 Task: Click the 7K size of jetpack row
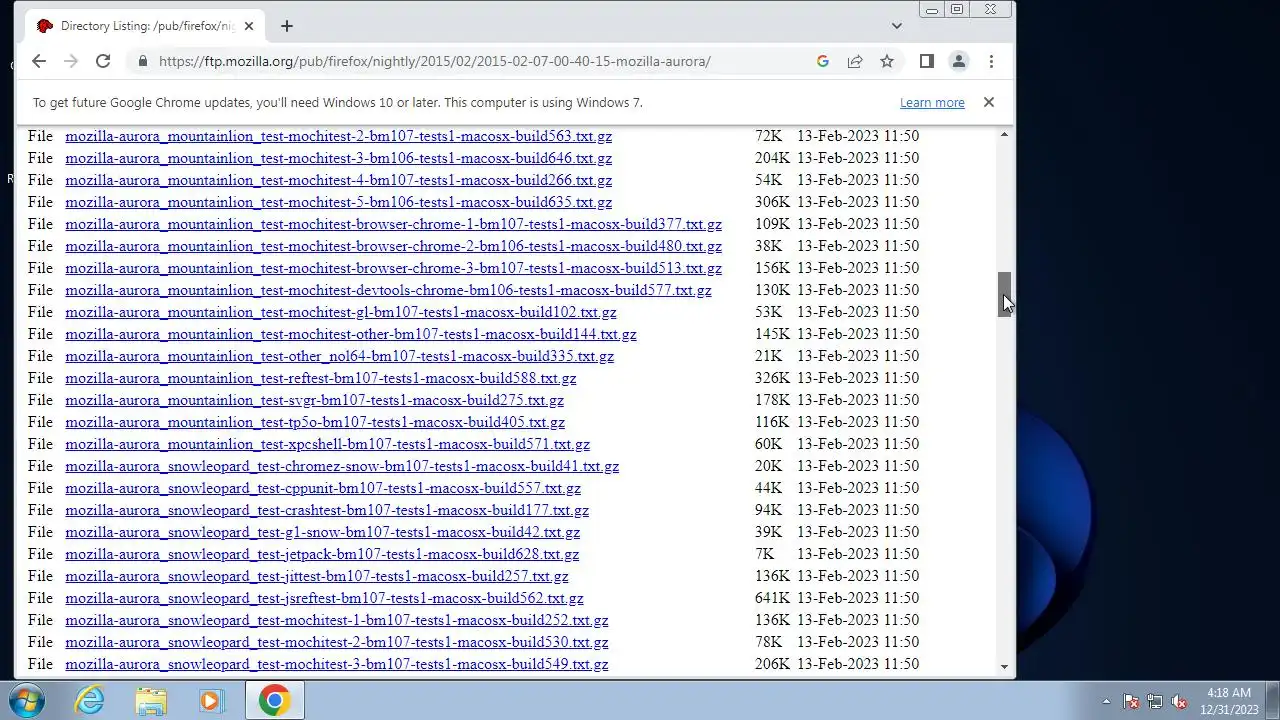point(765,554)
